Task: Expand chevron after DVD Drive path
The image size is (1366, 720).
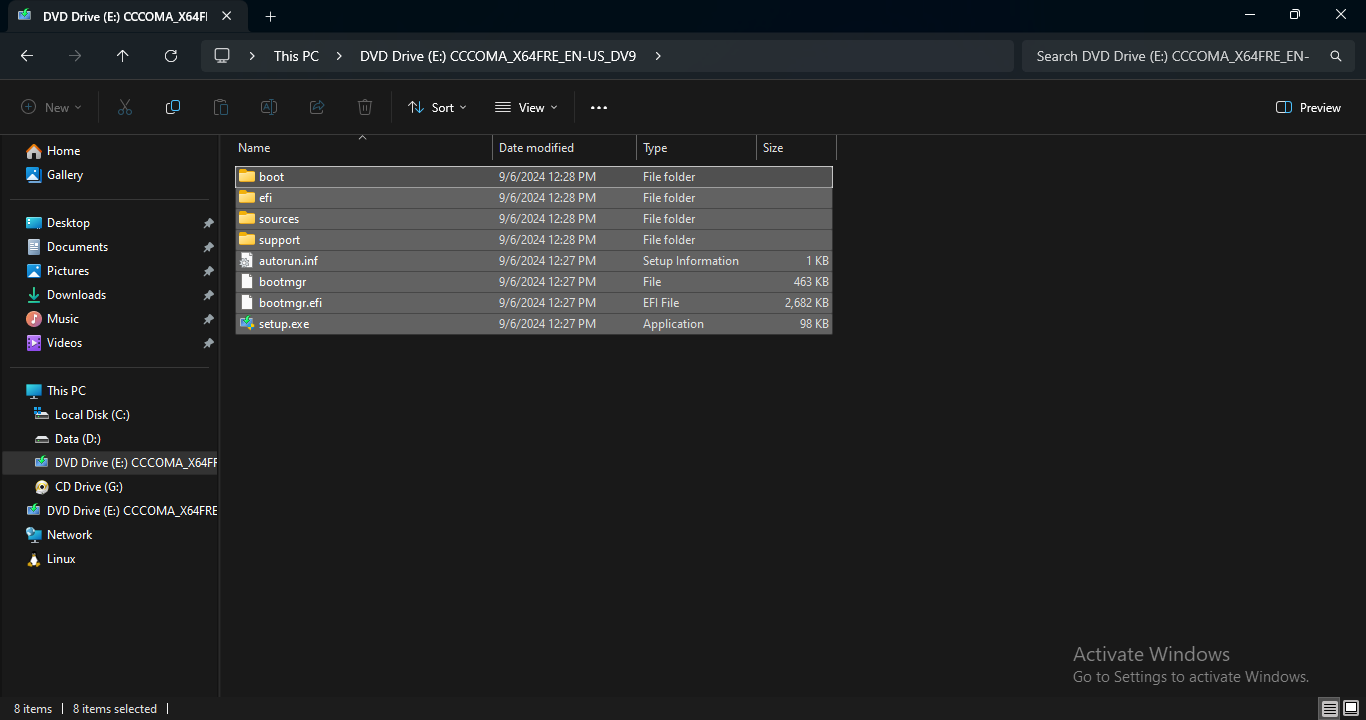Action: 657,56
